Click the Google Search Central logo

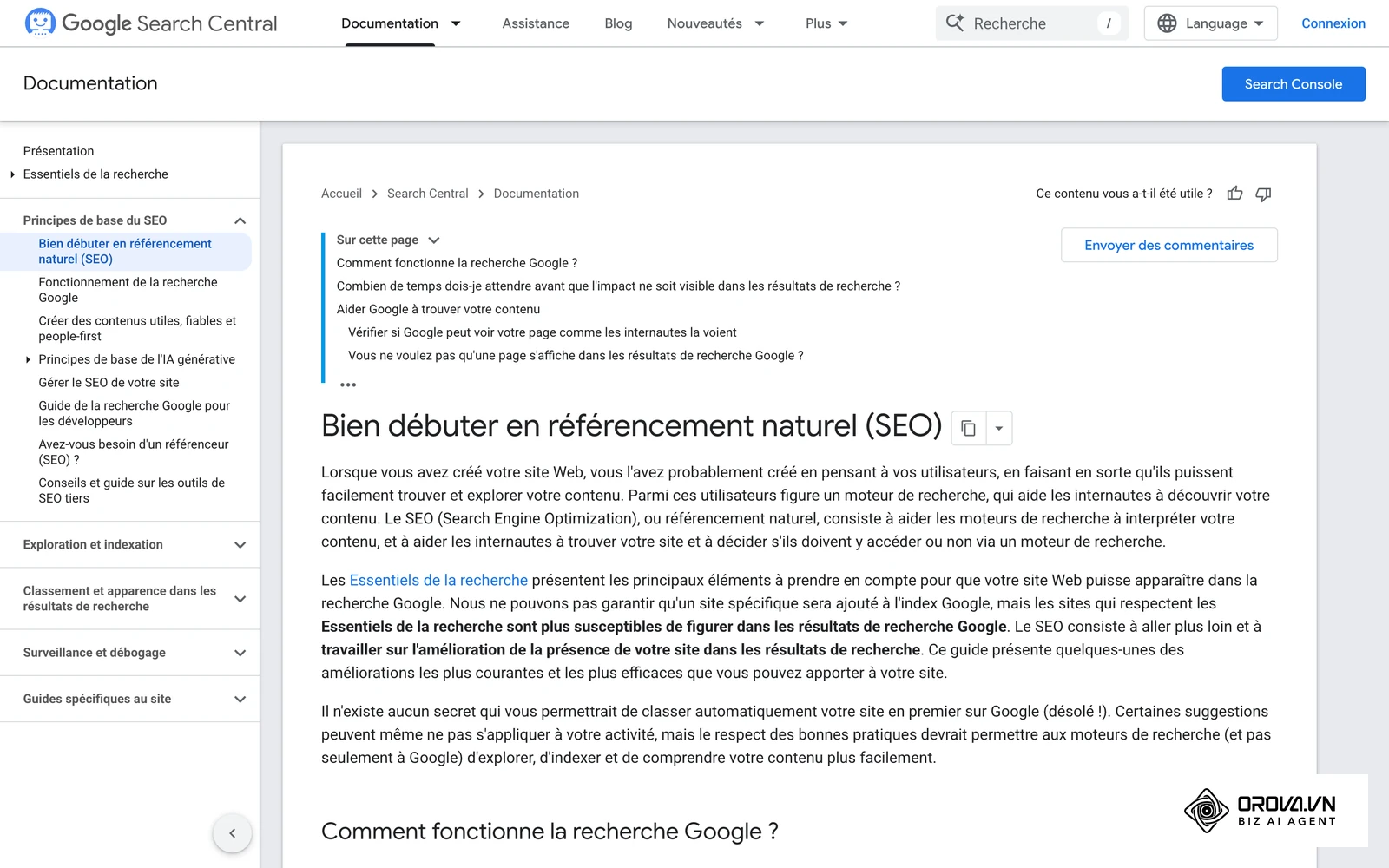click(151, 23)
